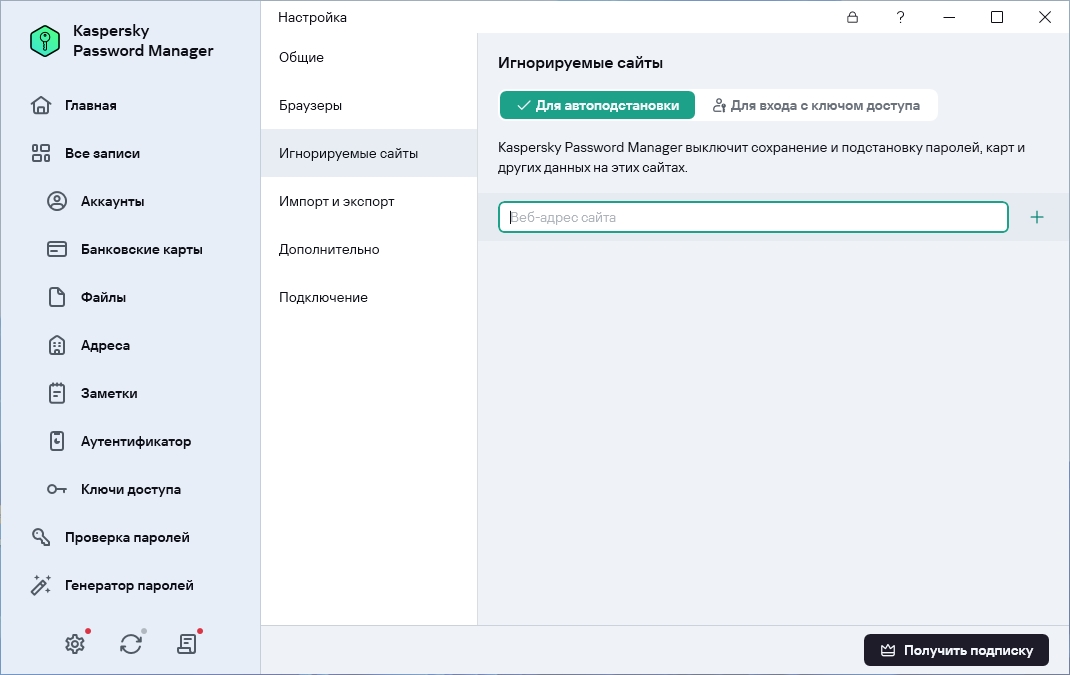Screen dimensions: 1070x675
Task: Click the Kaspersky Password Manager logo
Action: [x=45, y=41]
